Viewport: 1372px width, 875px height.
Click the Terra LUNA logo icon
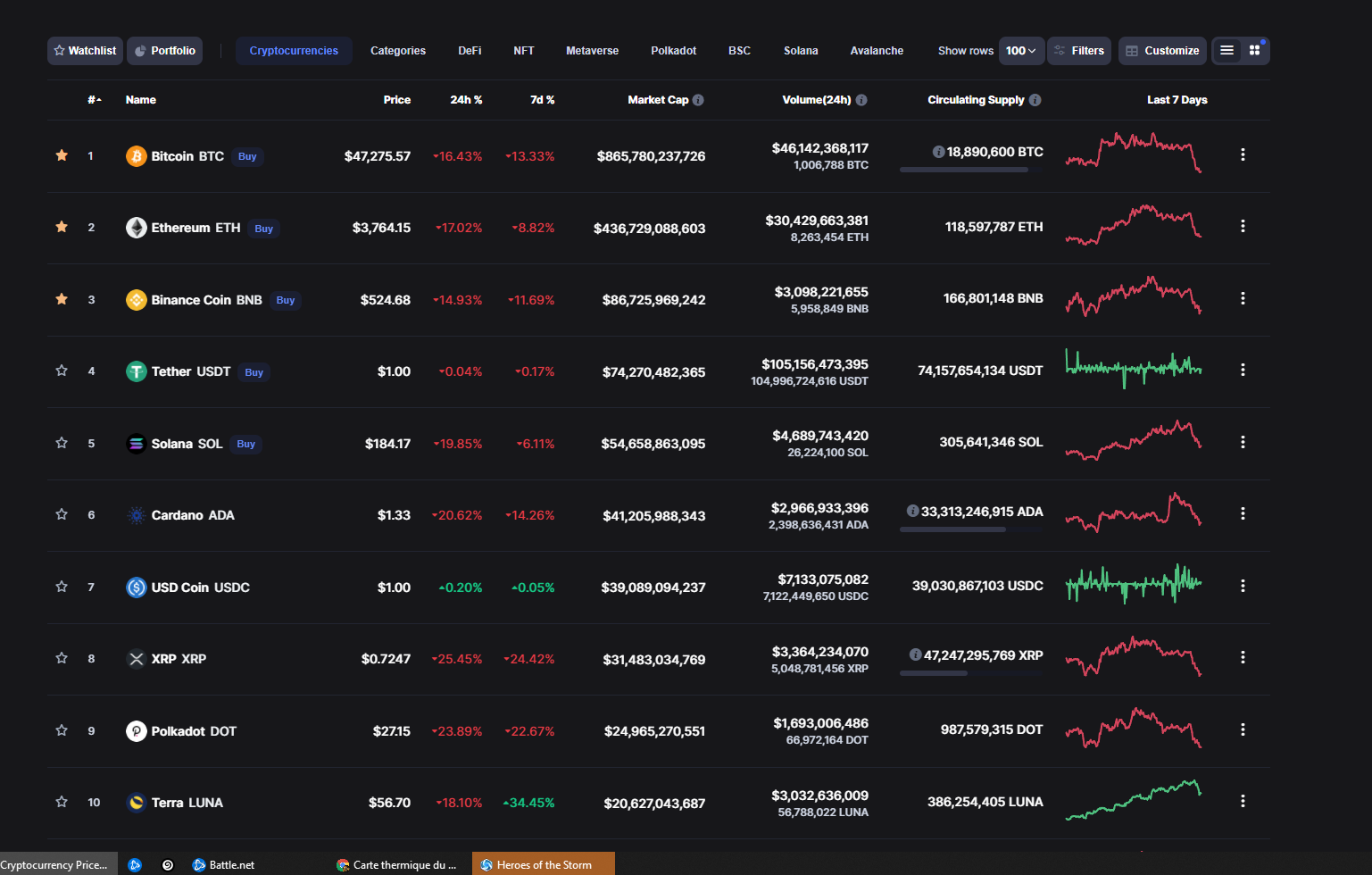tap(137, 803)
